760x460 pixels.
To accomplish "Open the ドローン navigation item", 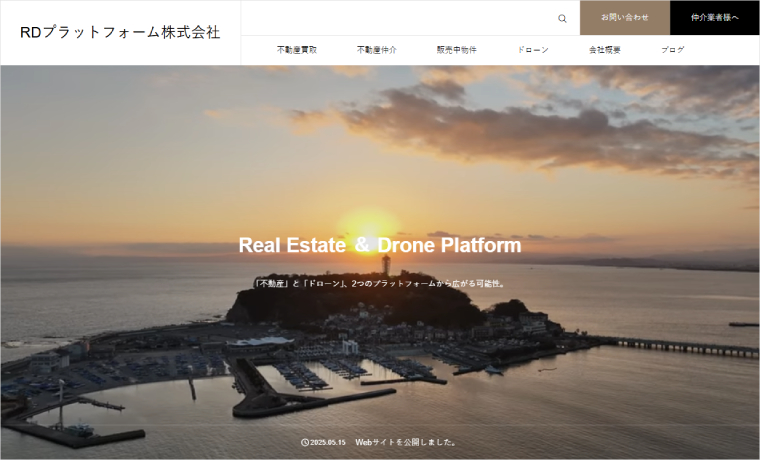I will pyautogui.click(x=533, y=50).
